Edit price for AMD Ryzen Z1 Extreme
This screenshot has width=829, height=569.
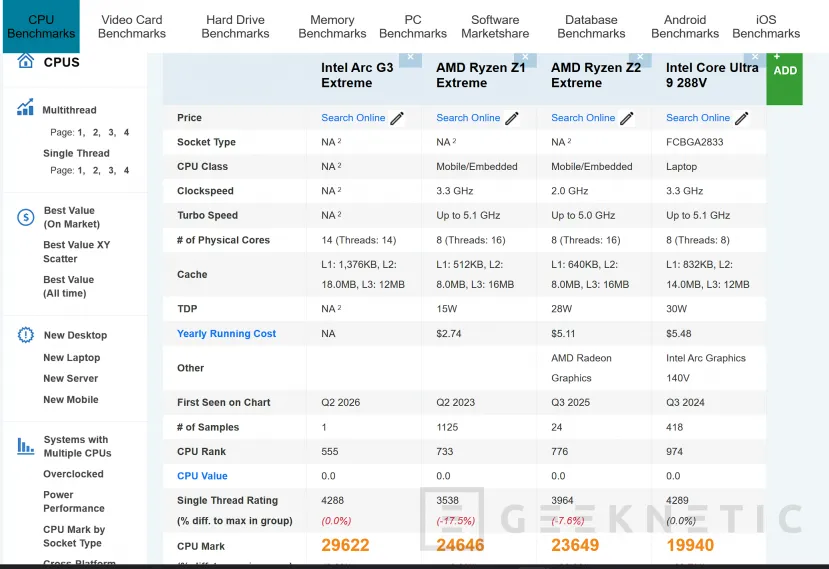point(512,118)
